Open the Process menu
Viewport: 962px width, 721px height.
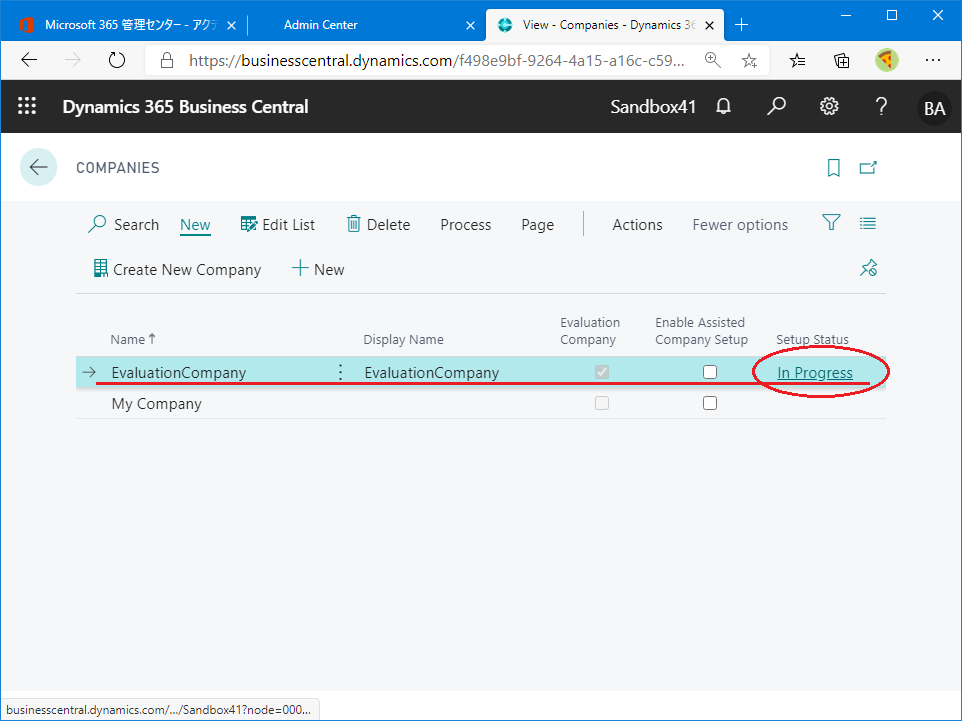(466, 225)
